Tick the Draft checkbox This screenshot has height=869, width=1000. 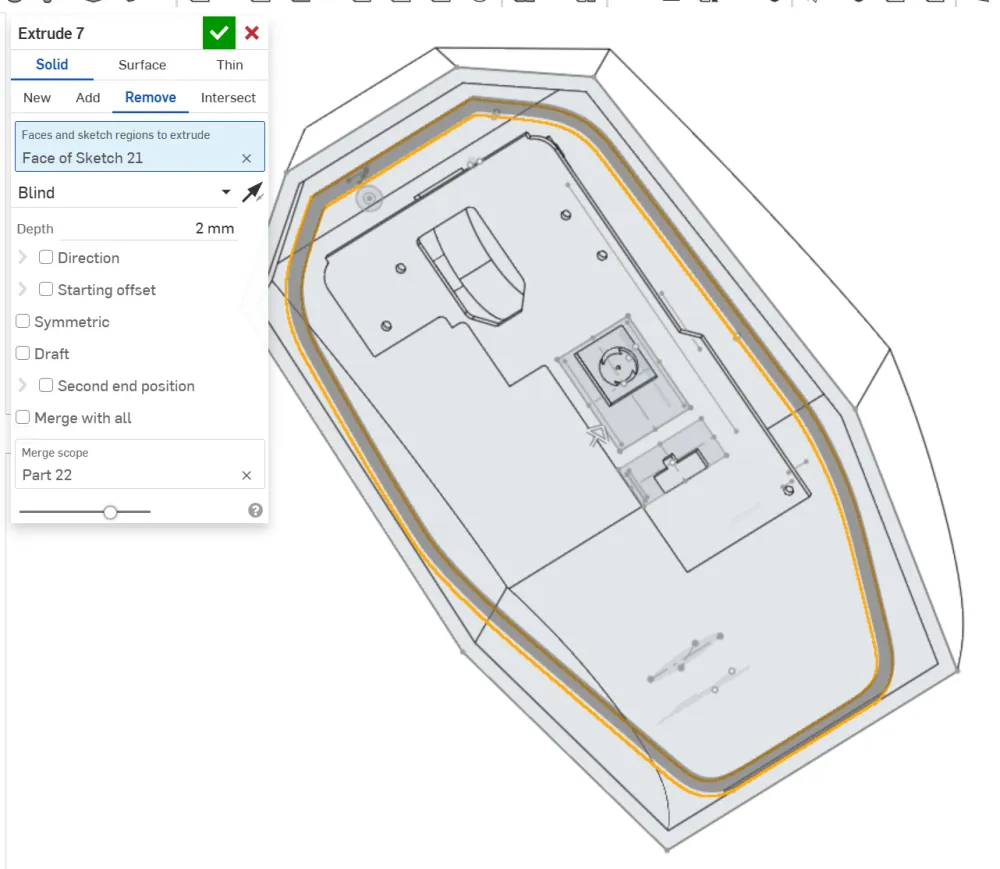pos(23,354)
